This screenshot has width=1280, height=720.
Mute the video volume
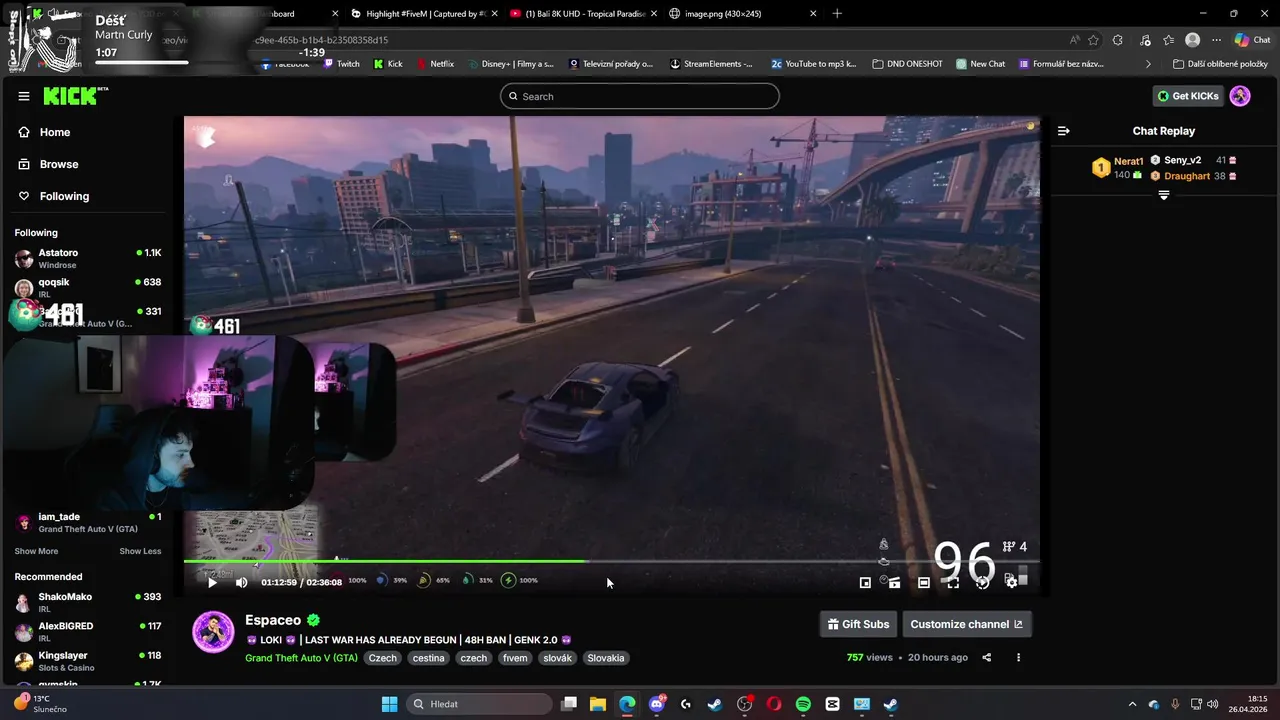[x=241, y=582]
